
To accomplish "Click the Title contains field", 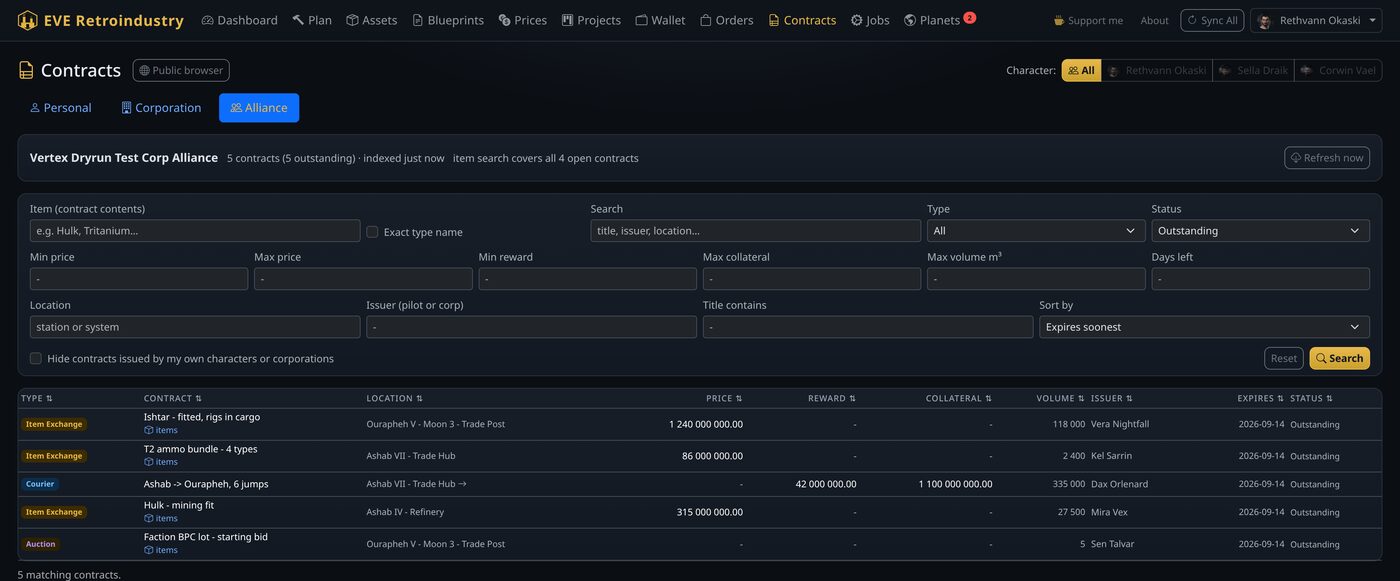I will (868, 327).
